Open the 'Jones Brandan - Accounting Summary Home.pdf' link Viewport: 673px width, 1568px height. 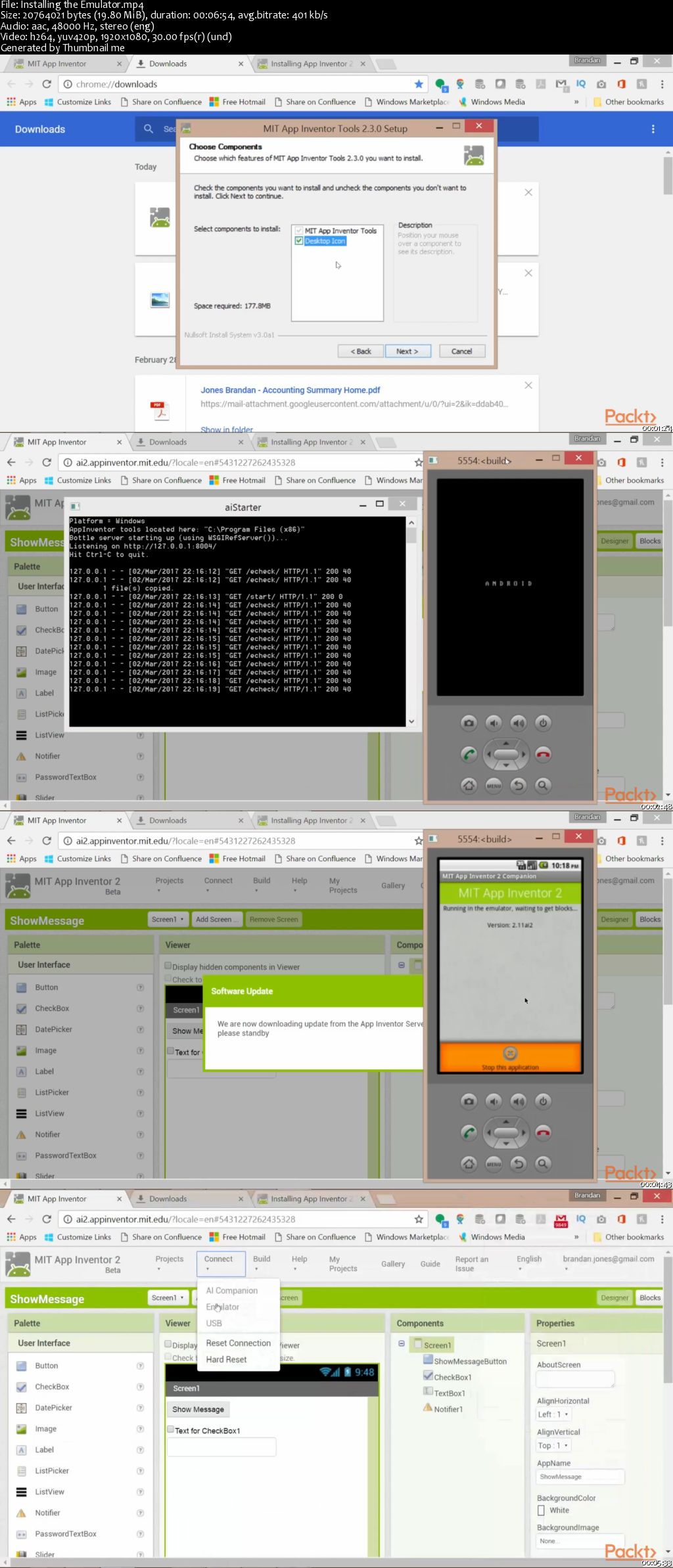(x=290, y=390)
